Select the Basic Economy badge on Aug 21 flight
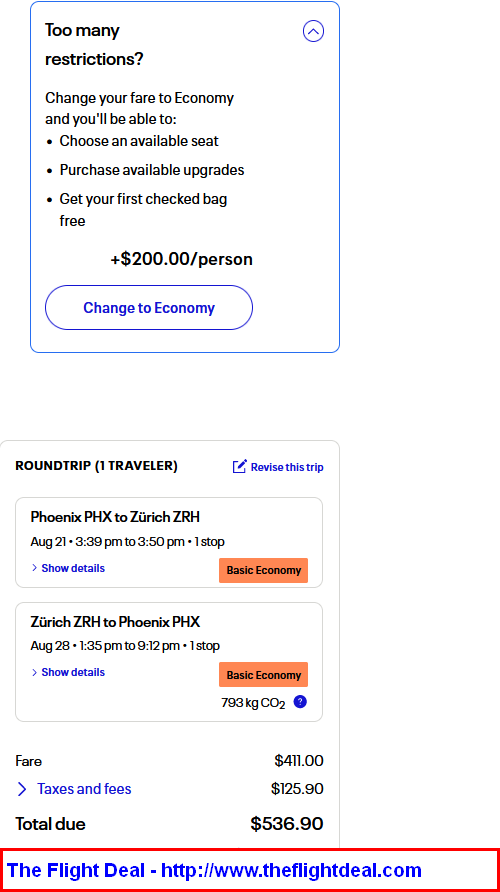 (263, 570)
